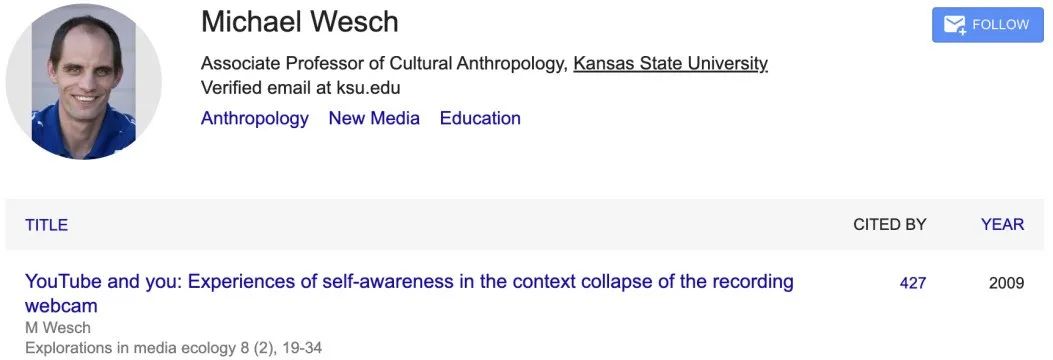Click the envelope icon in the Follow button
The height and width of the screenshot is (360, 1053).
(954, 26)
